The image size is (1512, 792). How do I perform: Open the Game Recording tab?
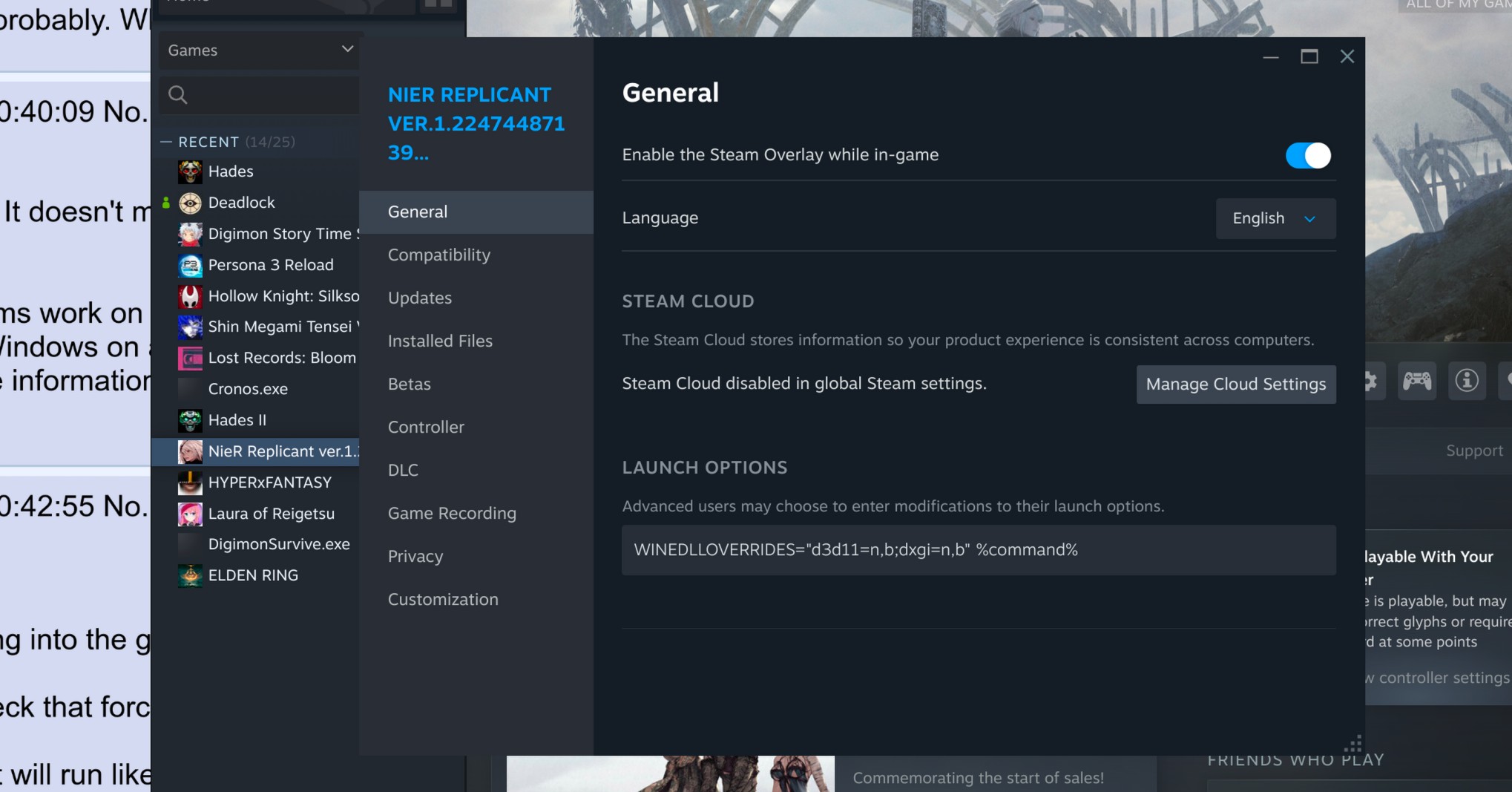pos(476,514)
